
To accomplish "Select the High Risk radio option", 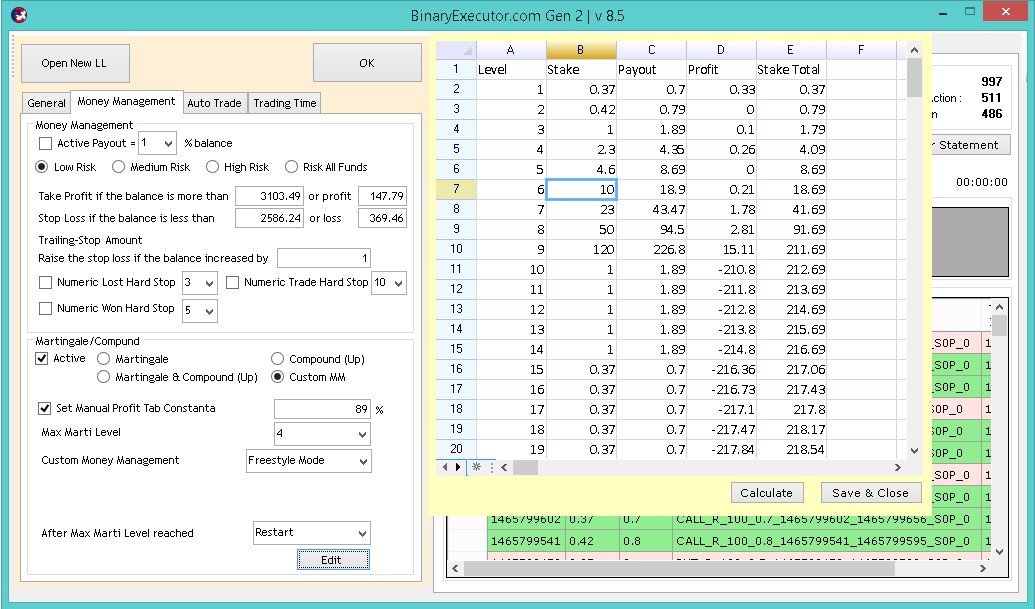I will click(x=212, y=167).
